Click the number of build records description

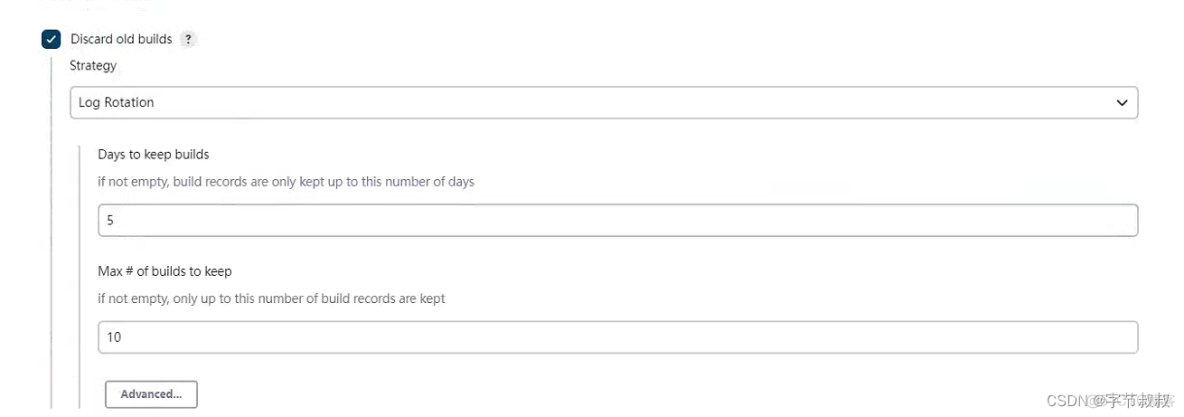(x=271, y=299)
